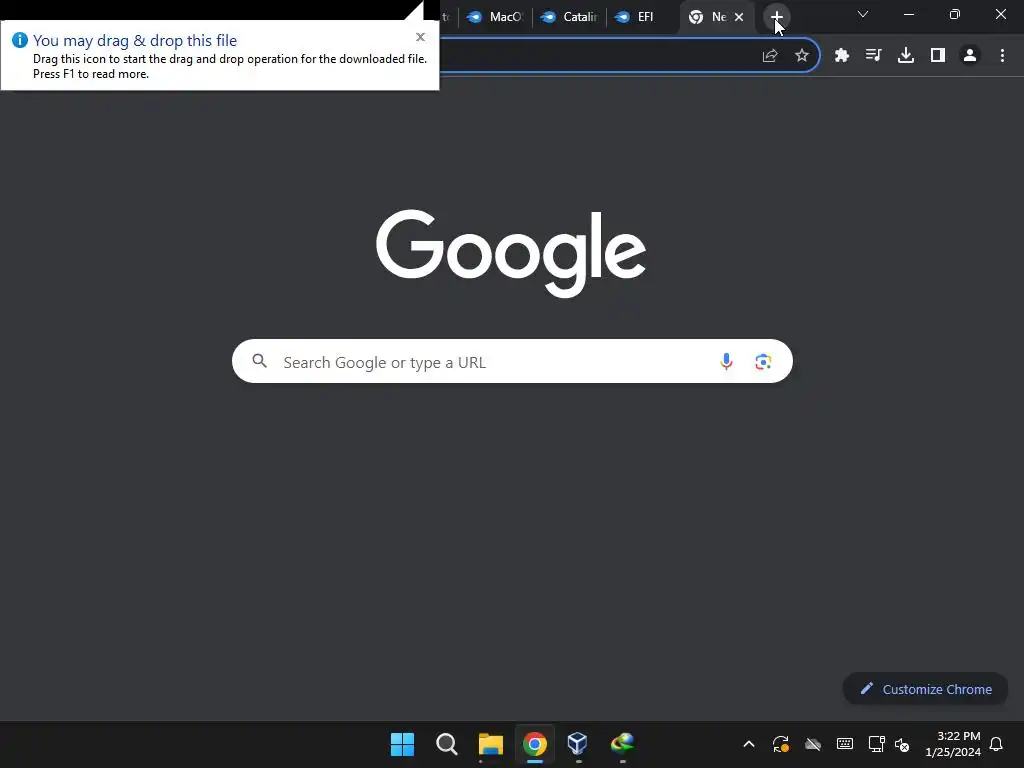The height and width of the screenshot is (768, 1024).
Task: Open Chrome three-dot menu
Action: pos(1002,56)
